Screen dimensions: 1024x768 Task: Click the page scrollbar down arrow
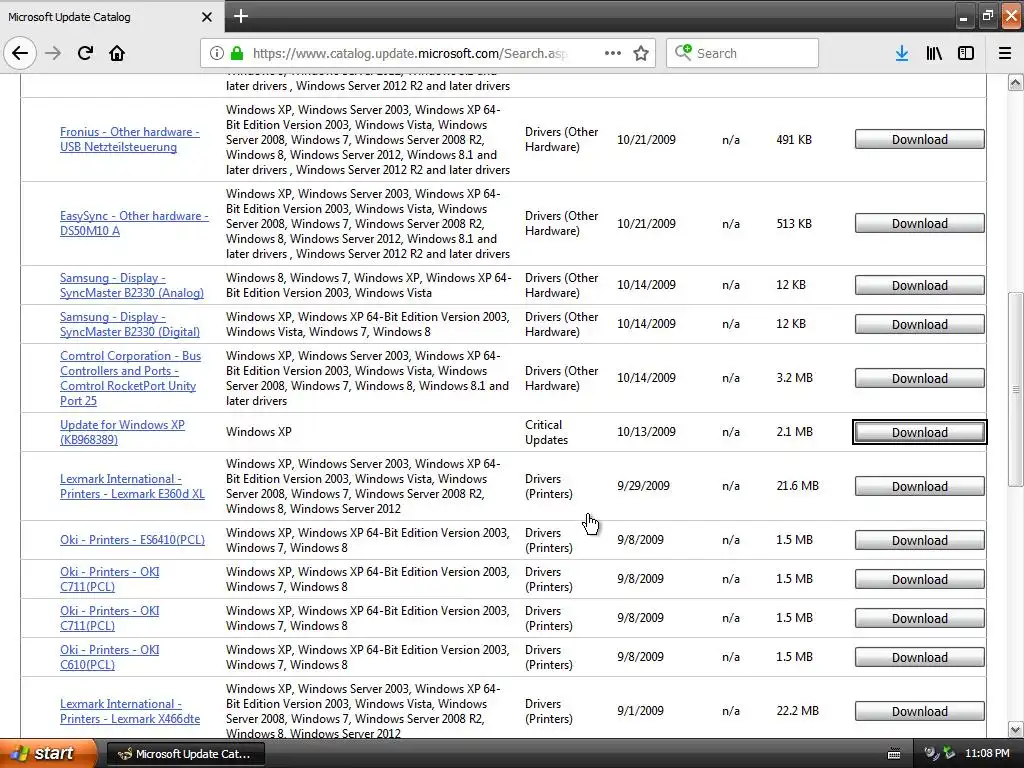click(x=1016, y=729)
